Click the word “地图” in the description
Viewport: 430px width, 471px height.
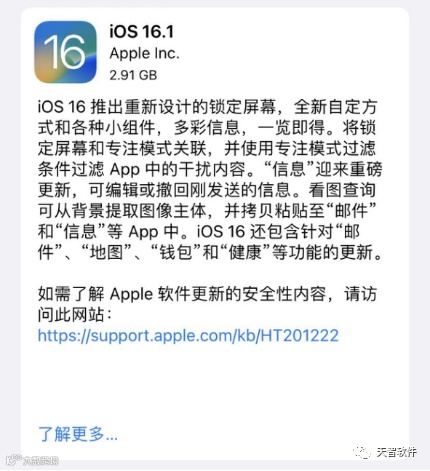106,252
